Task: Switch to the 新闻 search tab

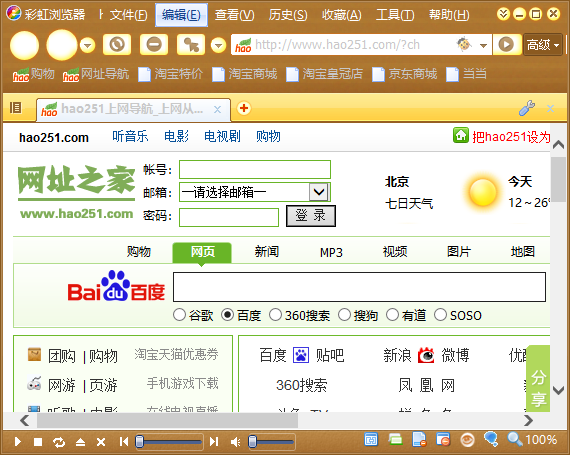Action: (266, 251)
